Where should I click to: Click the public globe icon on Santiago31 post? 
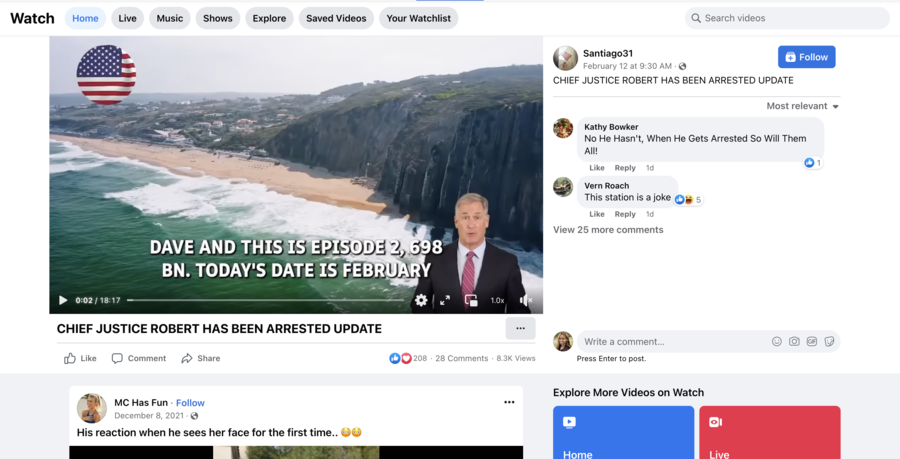tap(682, 67)
